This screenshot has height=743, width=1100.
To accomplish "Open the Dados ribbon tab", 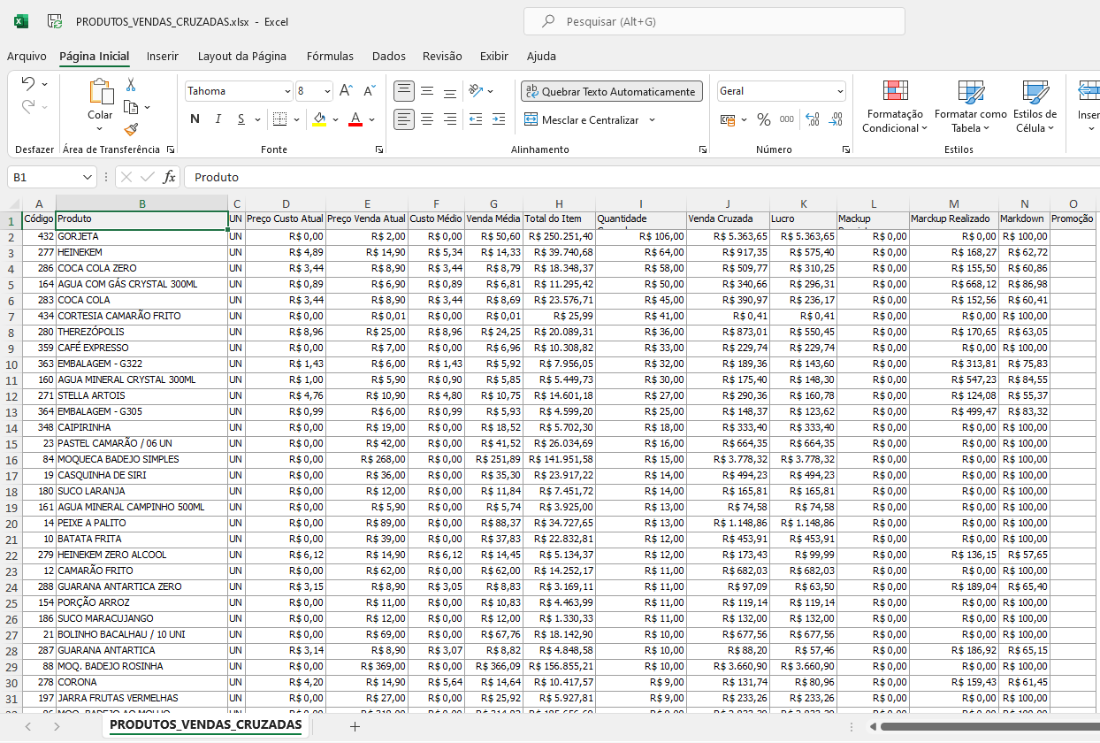I will click(388, 56).
